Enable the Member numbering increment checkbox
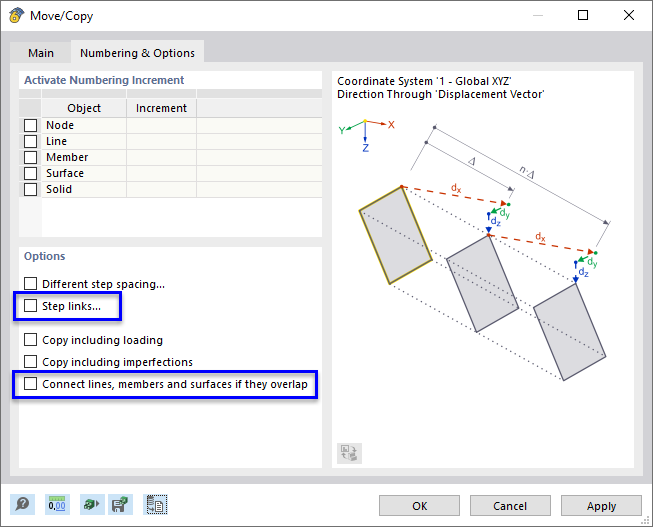This screenshot has height=527, width=653. [30, 157]
